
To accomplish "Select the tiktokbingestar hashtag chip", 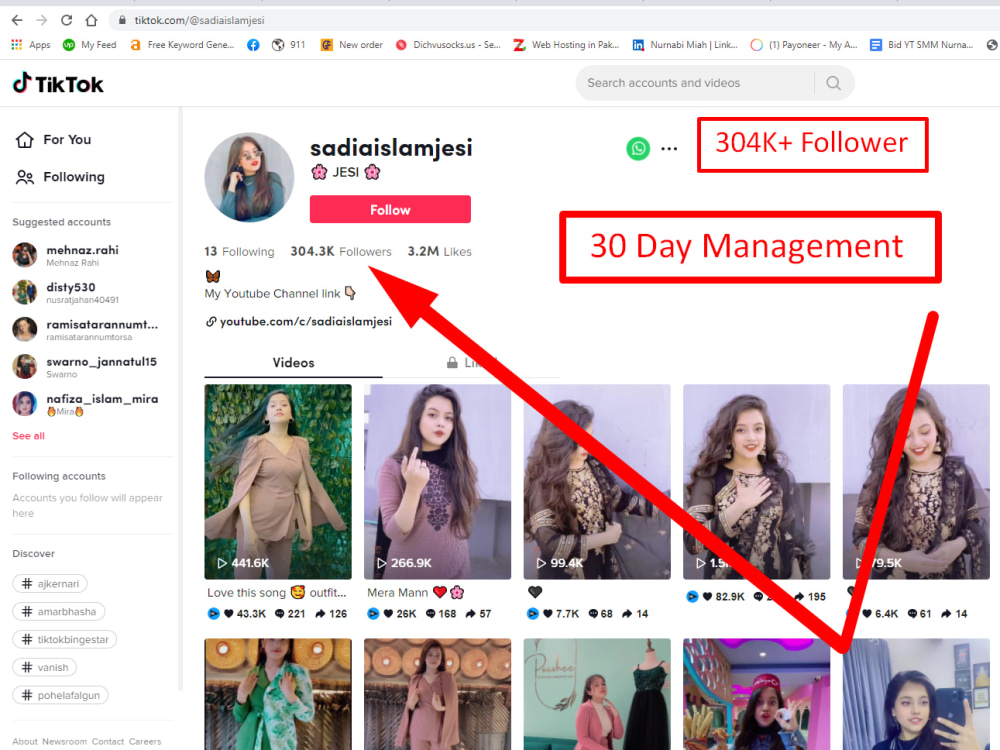I will coord(64,640).
